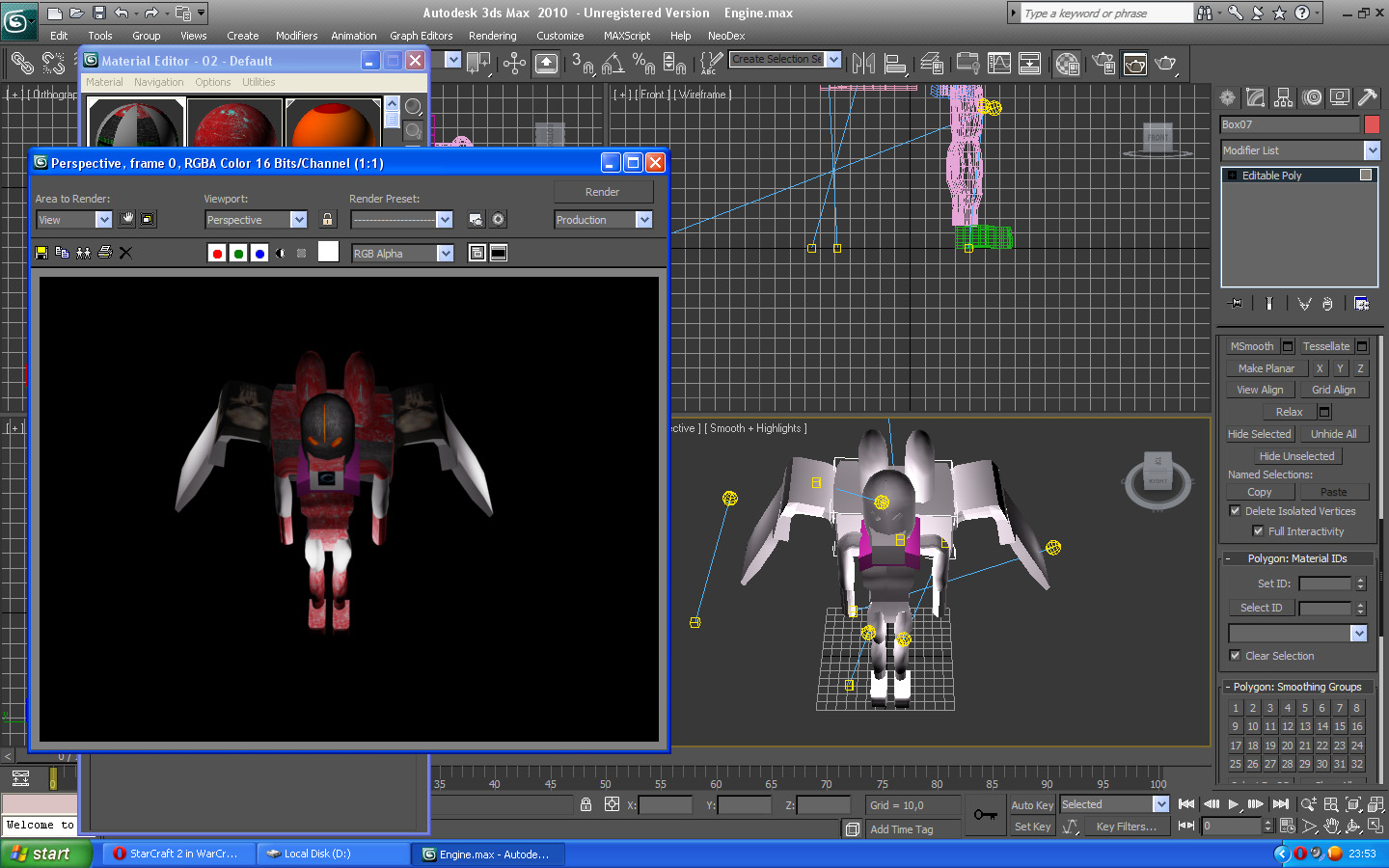Open Navigation menu in Material Editor

point(158,82)
